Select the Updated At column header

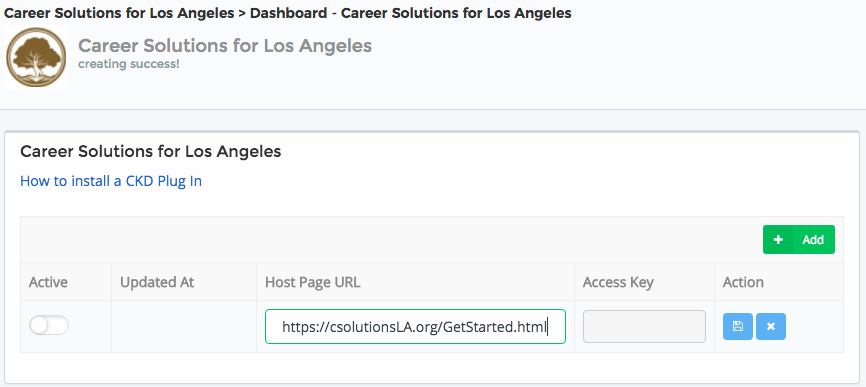pyautogui.click(x=157, y=282)
